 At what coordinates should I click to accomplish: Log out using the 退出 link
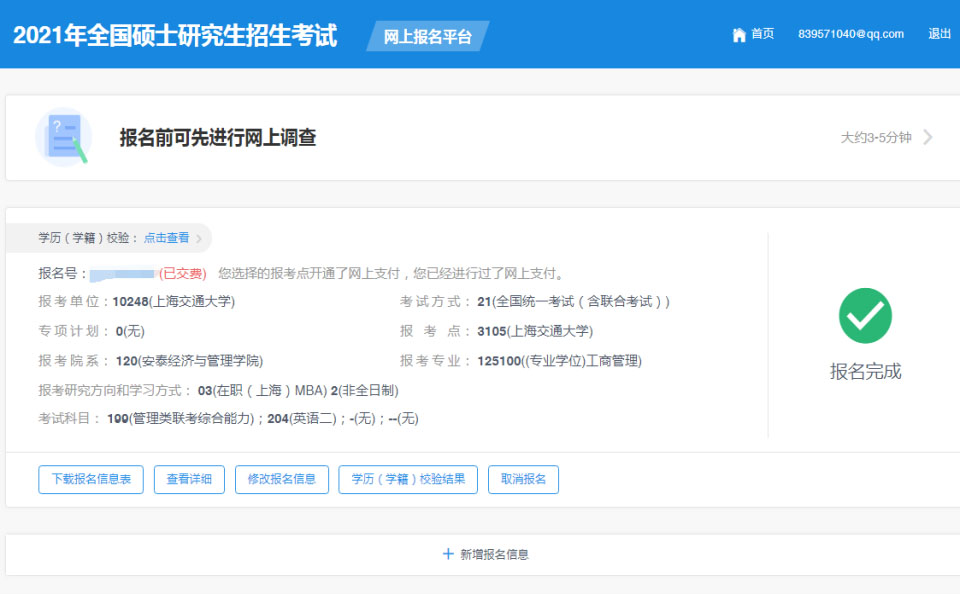click(x=939, y=34)
